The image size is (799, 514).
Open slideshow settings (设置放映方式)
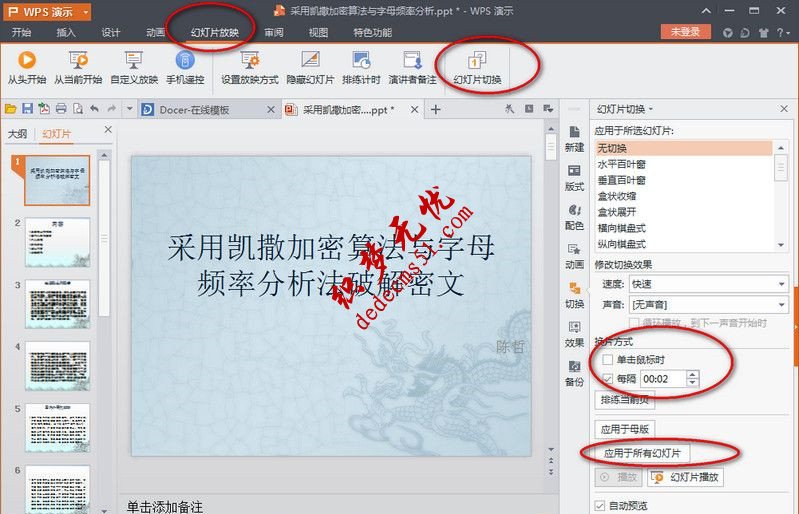tap(250, 67)
